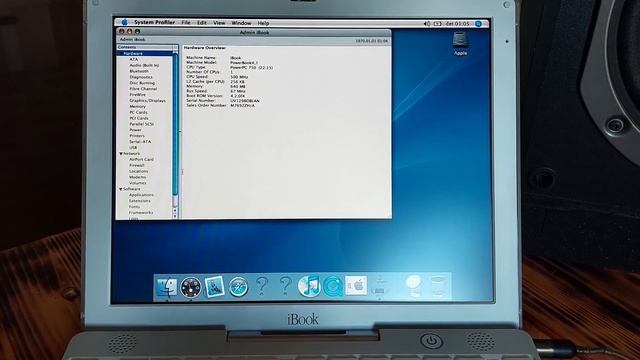Open the Apple menu
This screenshot has width=640, height=360.
[x=124, y=22]
